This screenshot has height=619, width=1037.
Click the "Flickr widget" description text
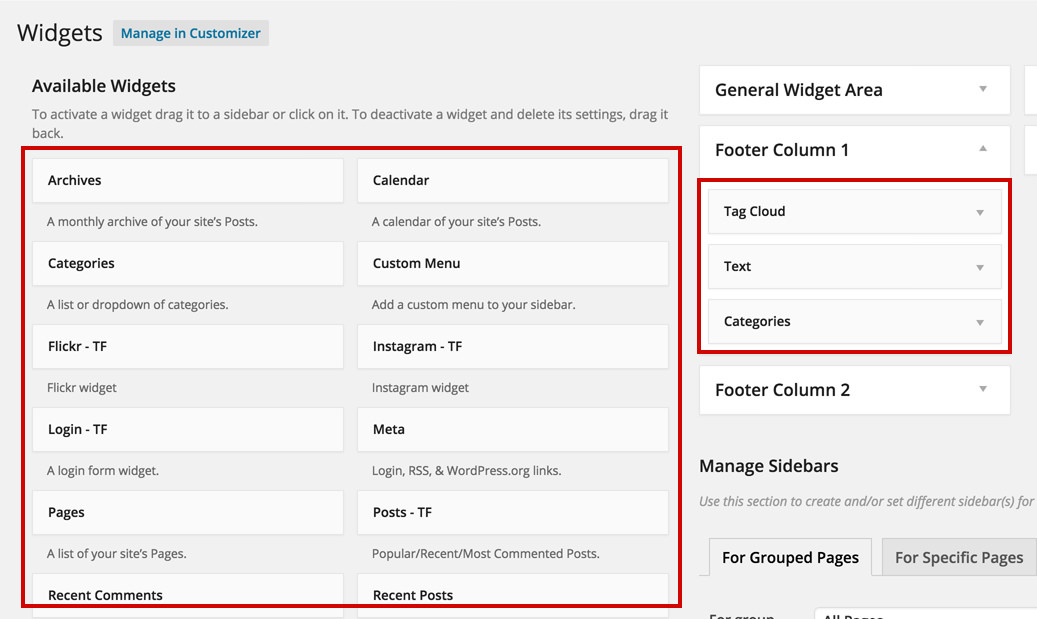point(81,388)
